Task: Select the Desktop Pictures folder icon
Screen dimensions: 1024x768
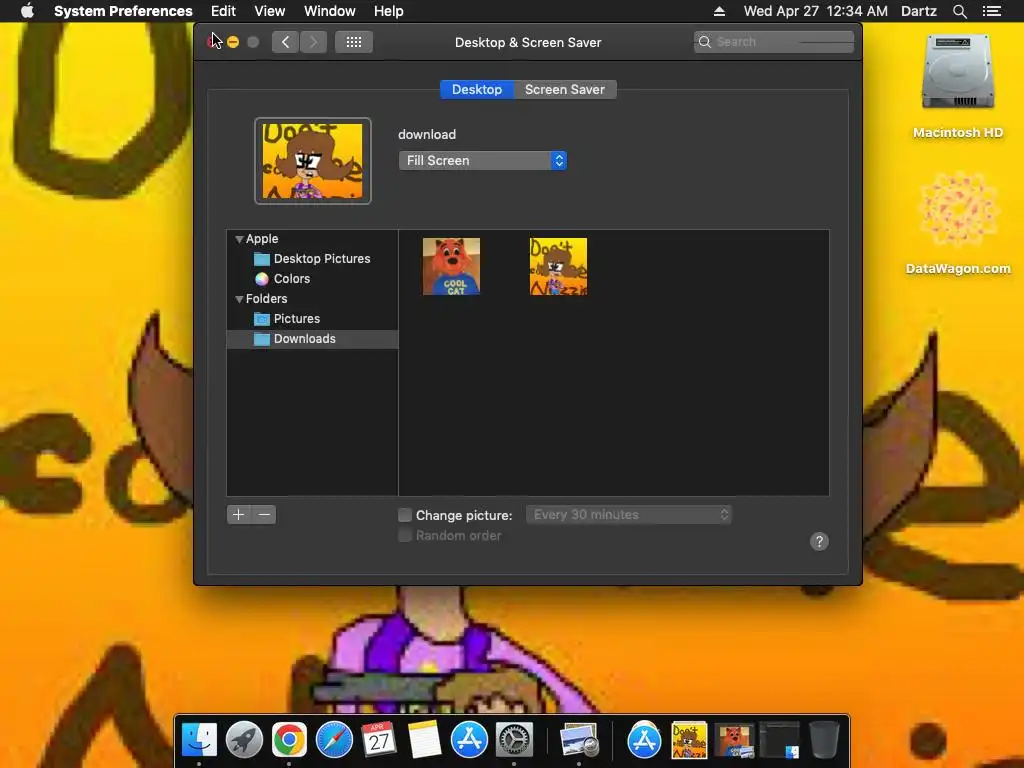Action: (x=262, y=259)
